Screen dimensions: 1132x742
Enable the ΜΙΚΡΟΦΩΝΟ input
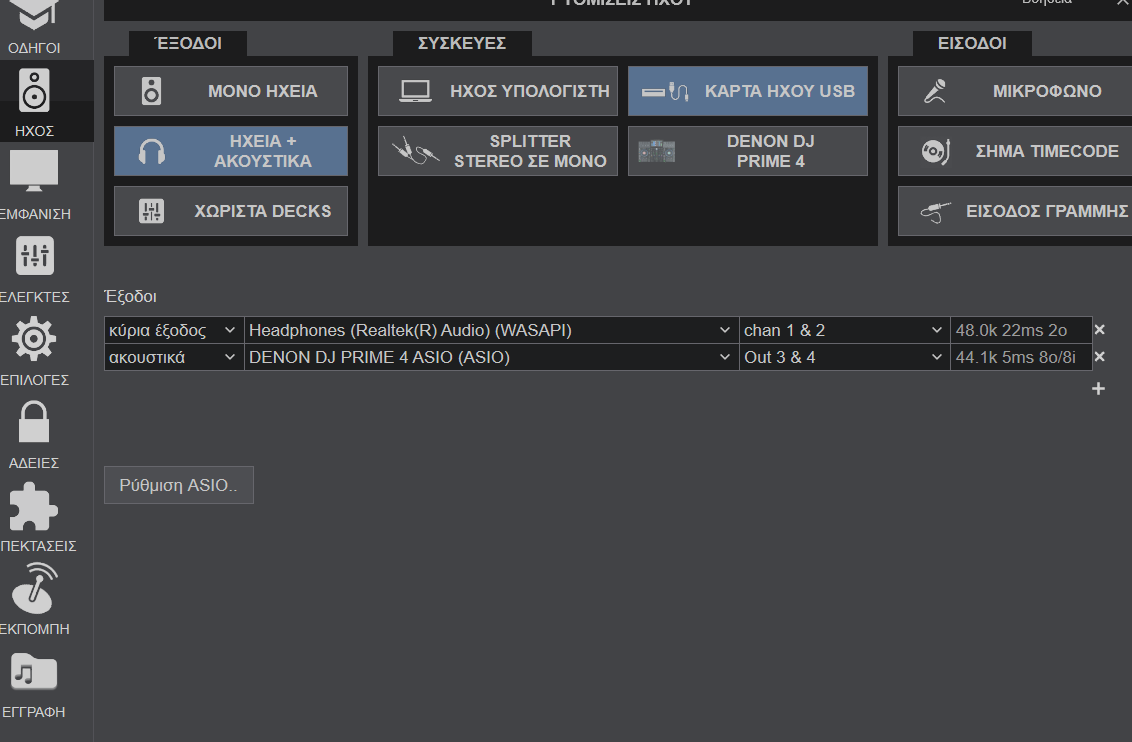coord(1015,91)
